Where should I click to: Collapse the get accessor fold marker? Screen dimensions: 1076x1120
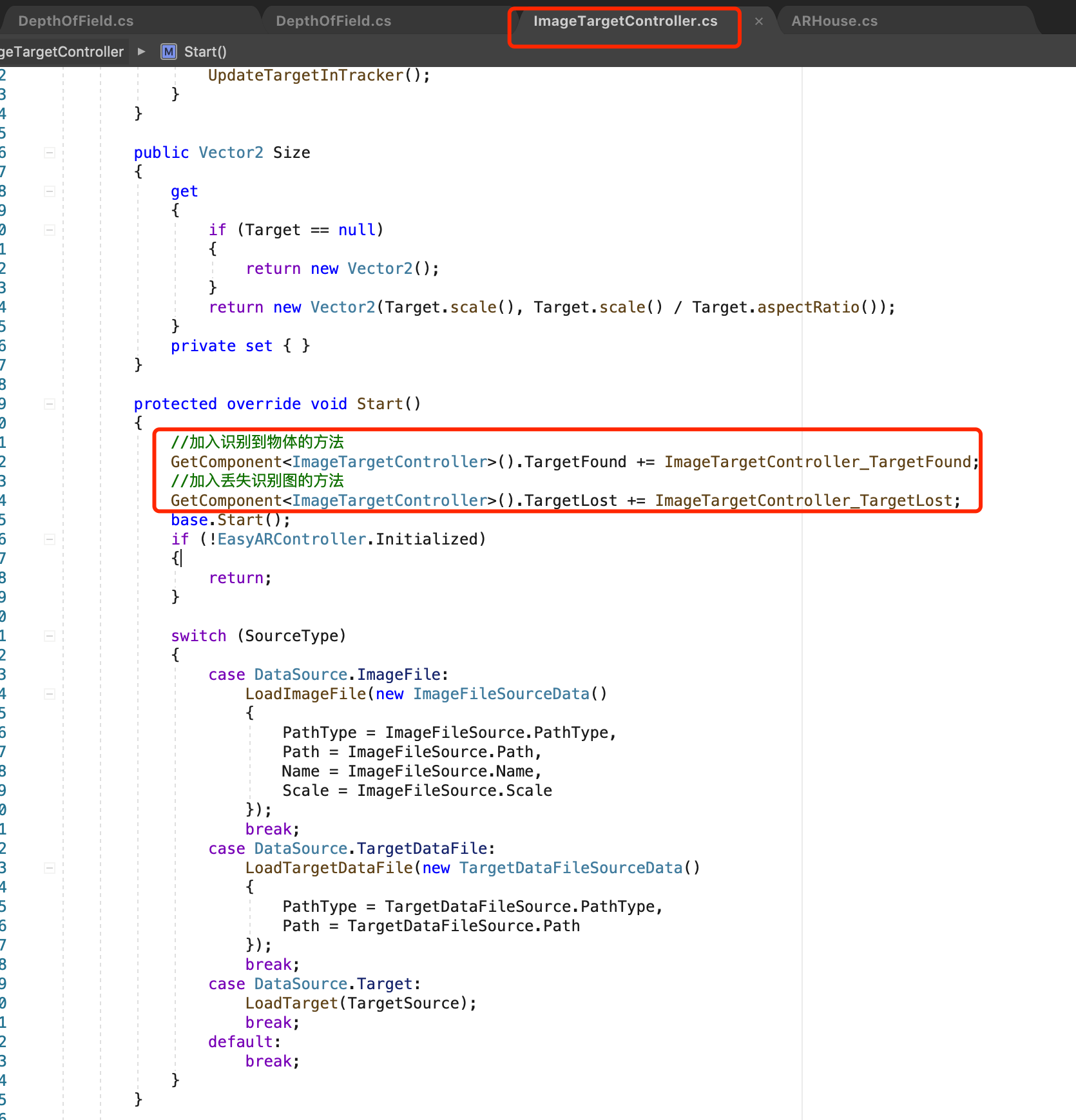(x=49, y=191)
